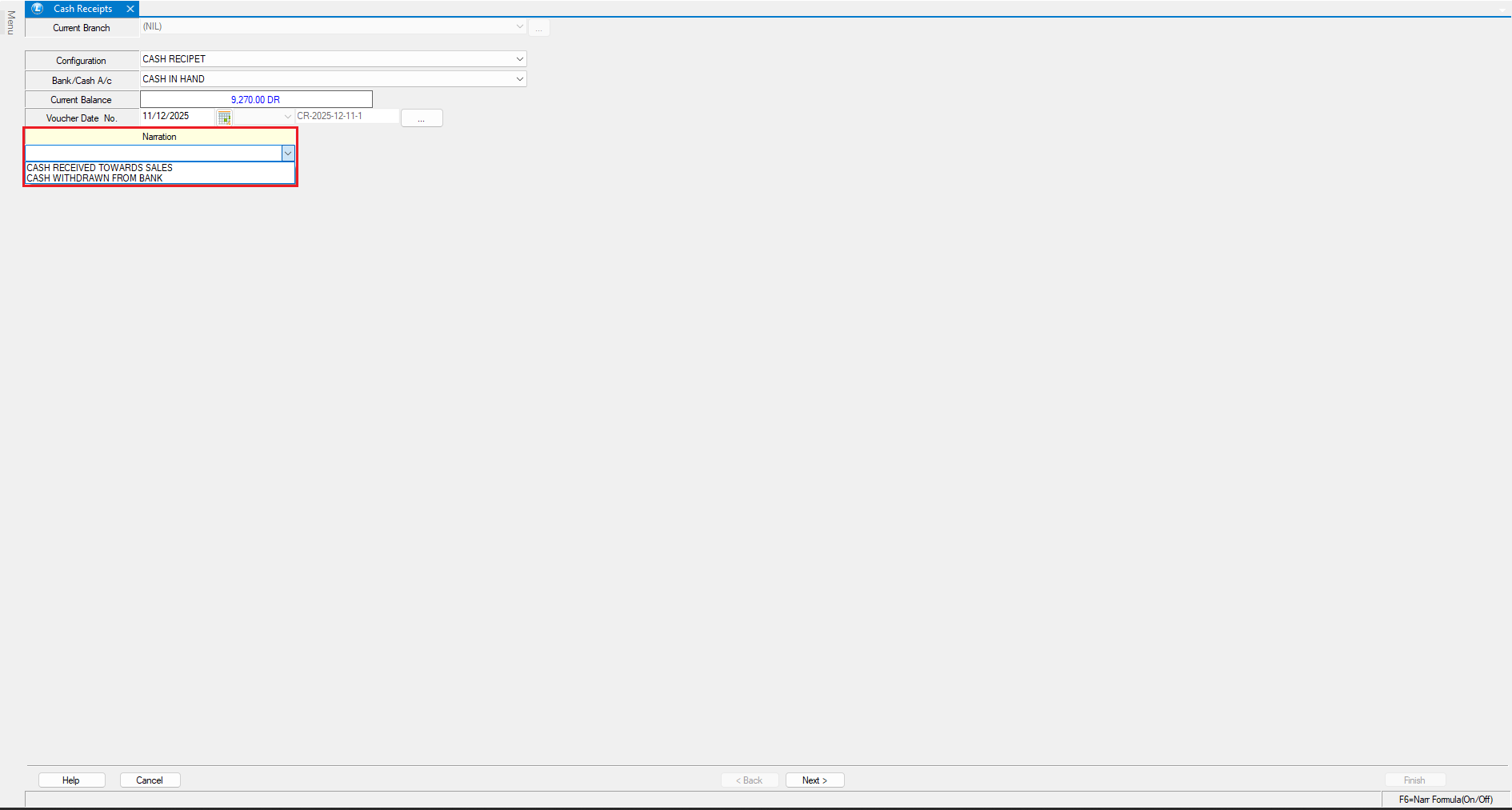Click the Current Balance amount field
The height and width of the screenshot is (810, 1512).
pos(256,100)
